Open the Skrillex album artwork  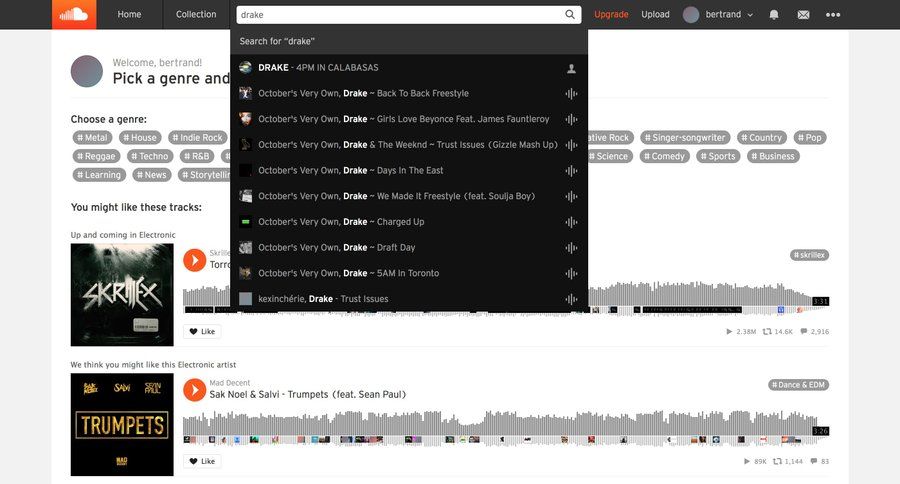(122, 295)
